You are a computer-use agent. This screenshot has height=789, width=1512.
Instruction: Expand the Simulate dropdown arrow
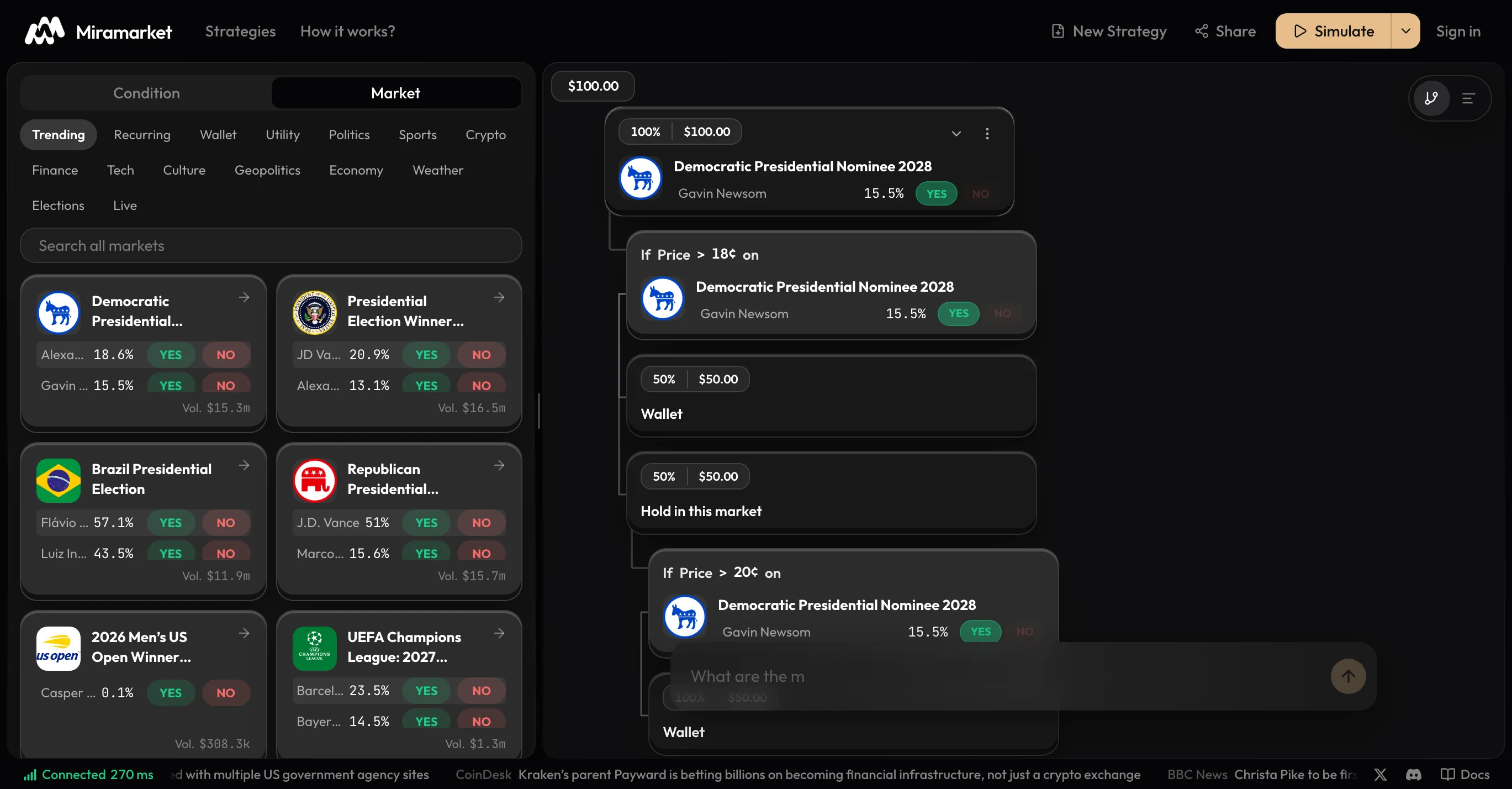pyautogui.click(x=1405, y=31)
